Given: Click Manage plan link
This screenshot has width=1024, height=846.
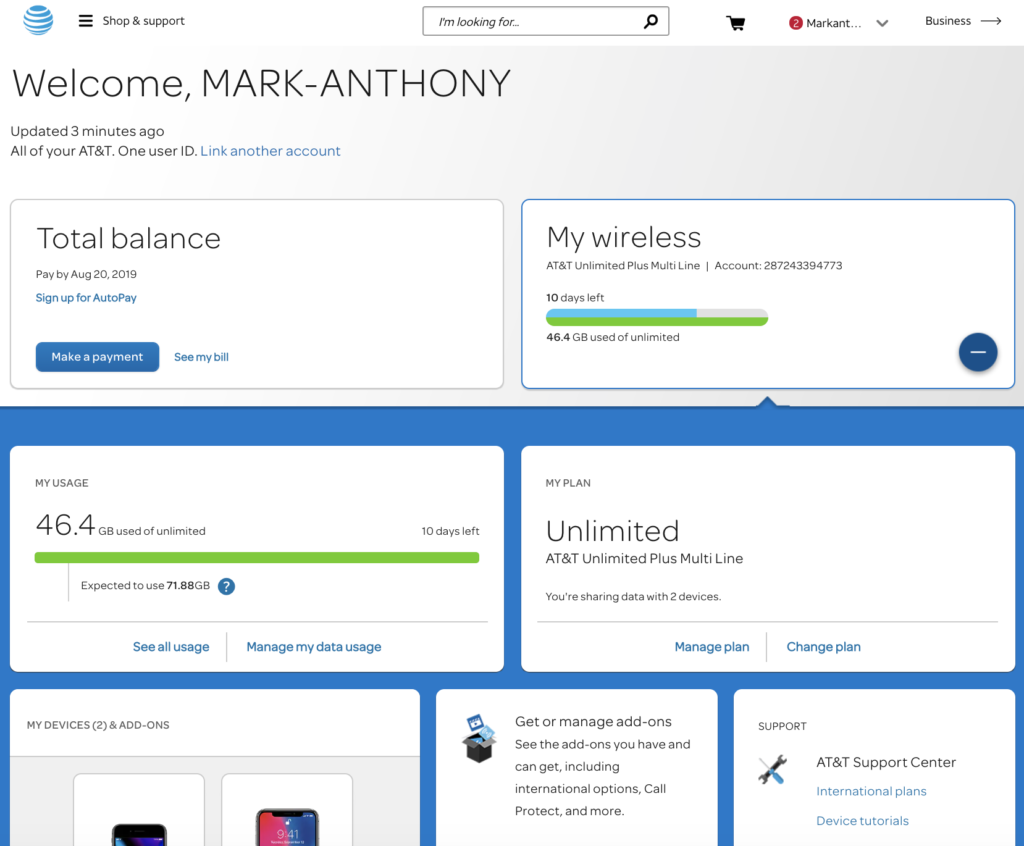Looking at the screenshot, I should [x=712, y=647].
